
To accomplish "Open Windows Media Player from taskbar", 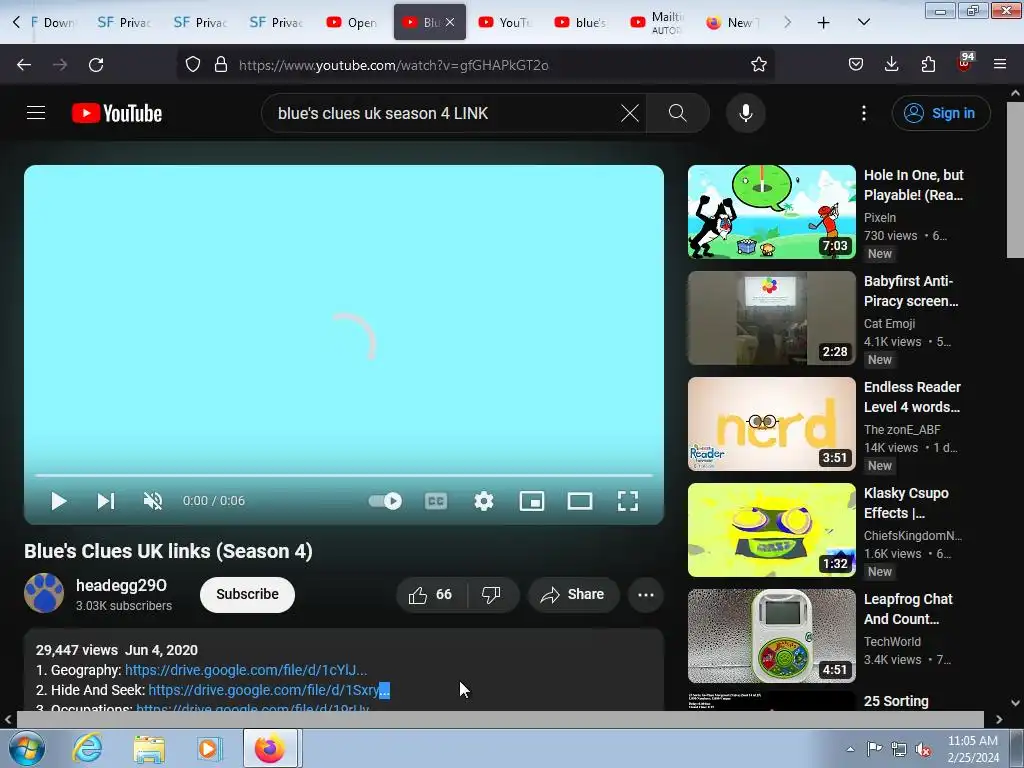I will coord(210,748).
